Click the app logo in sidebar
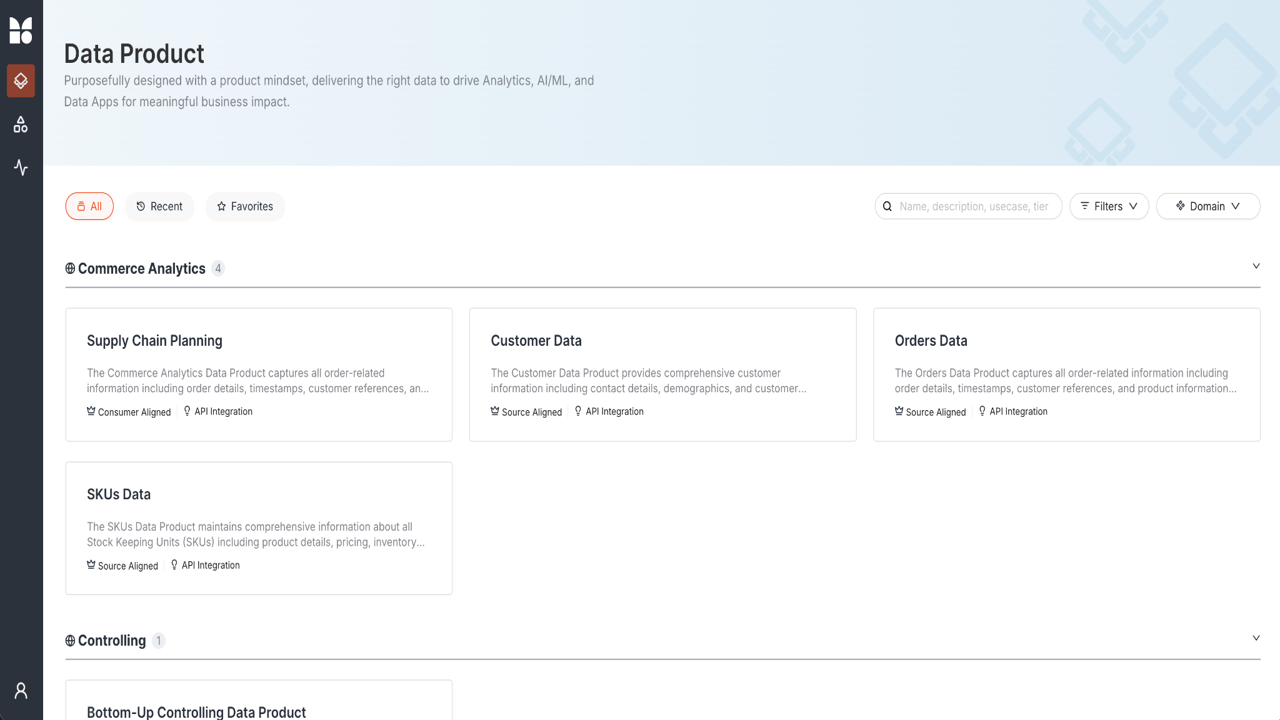Image resolution: width=1280 pixels, height=720 pixels. click(x=21, y=31)
